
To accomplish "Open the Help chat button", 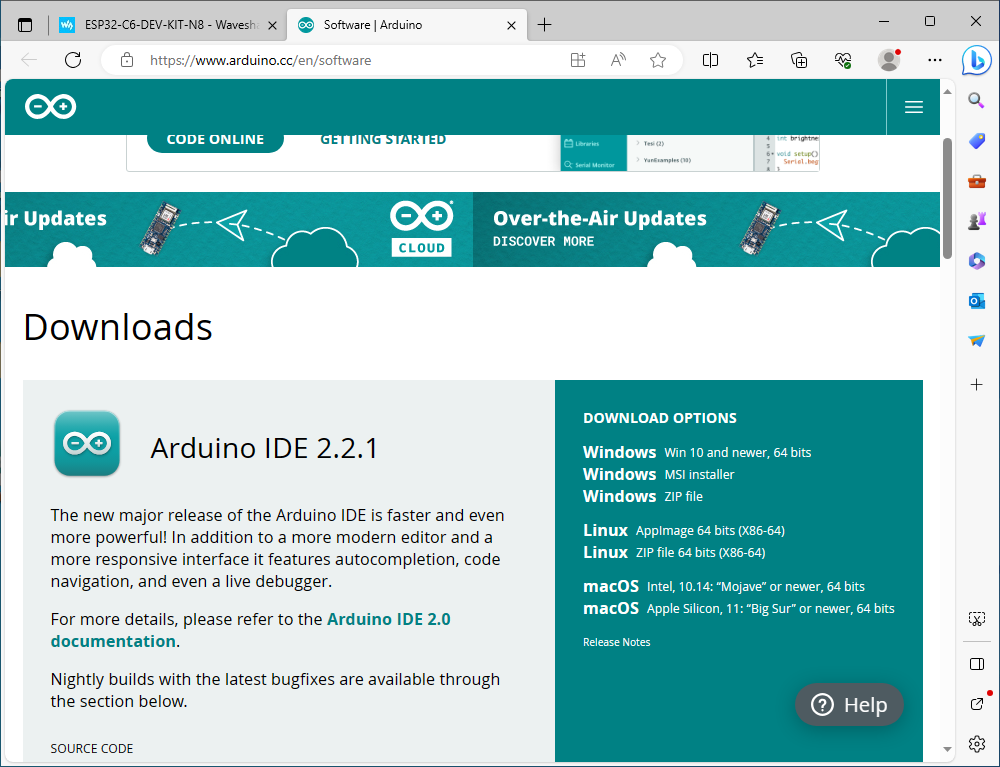I will (x=849, y=705).
